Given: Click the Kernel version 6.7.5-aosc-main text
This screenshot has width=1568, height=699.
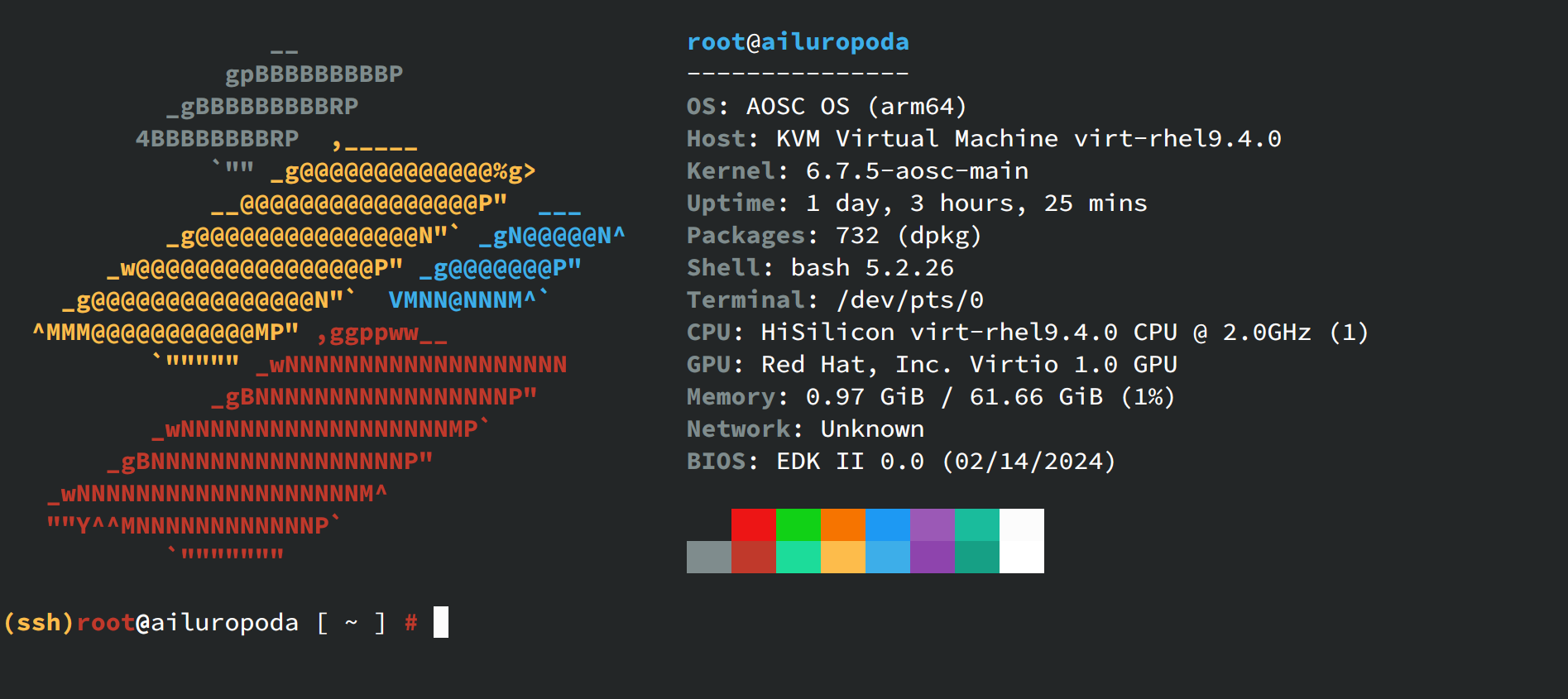Looking at the screenshot, I should coord(917,171).
